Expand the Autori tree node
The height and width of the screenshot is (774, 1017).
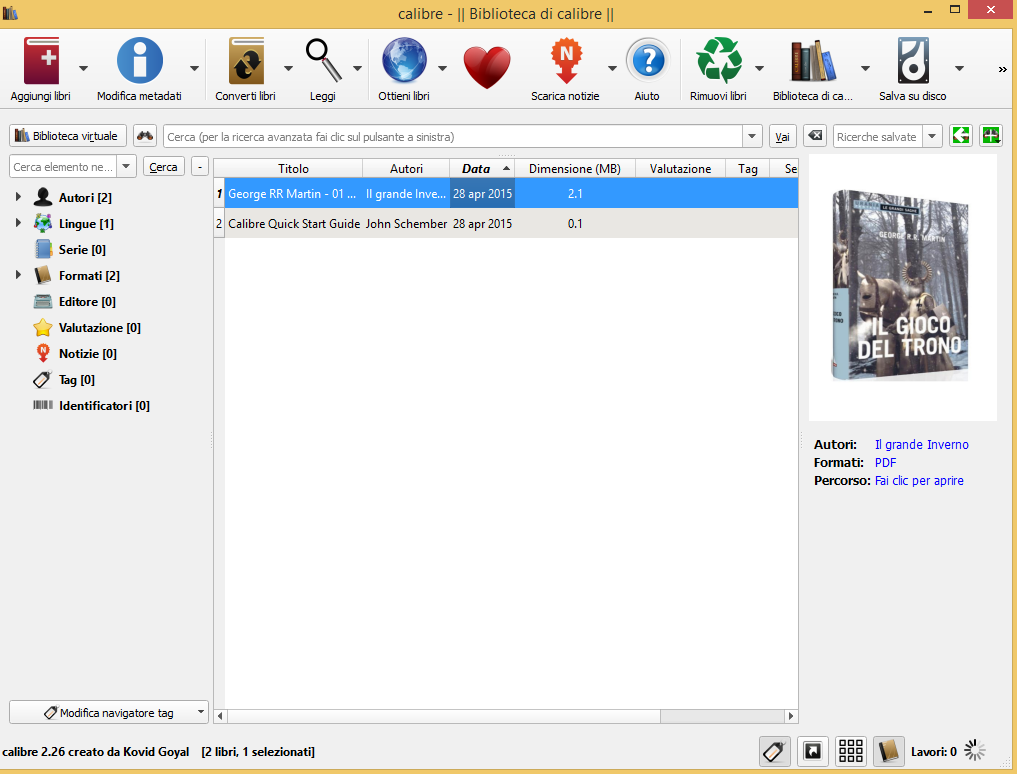tap(18, 197)
